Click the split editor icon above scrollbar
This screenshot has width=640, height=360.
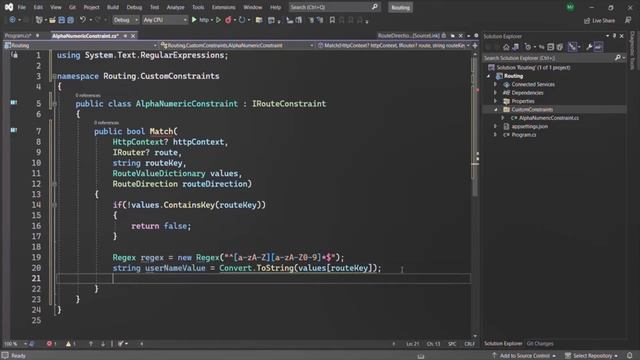coord(475,45)
